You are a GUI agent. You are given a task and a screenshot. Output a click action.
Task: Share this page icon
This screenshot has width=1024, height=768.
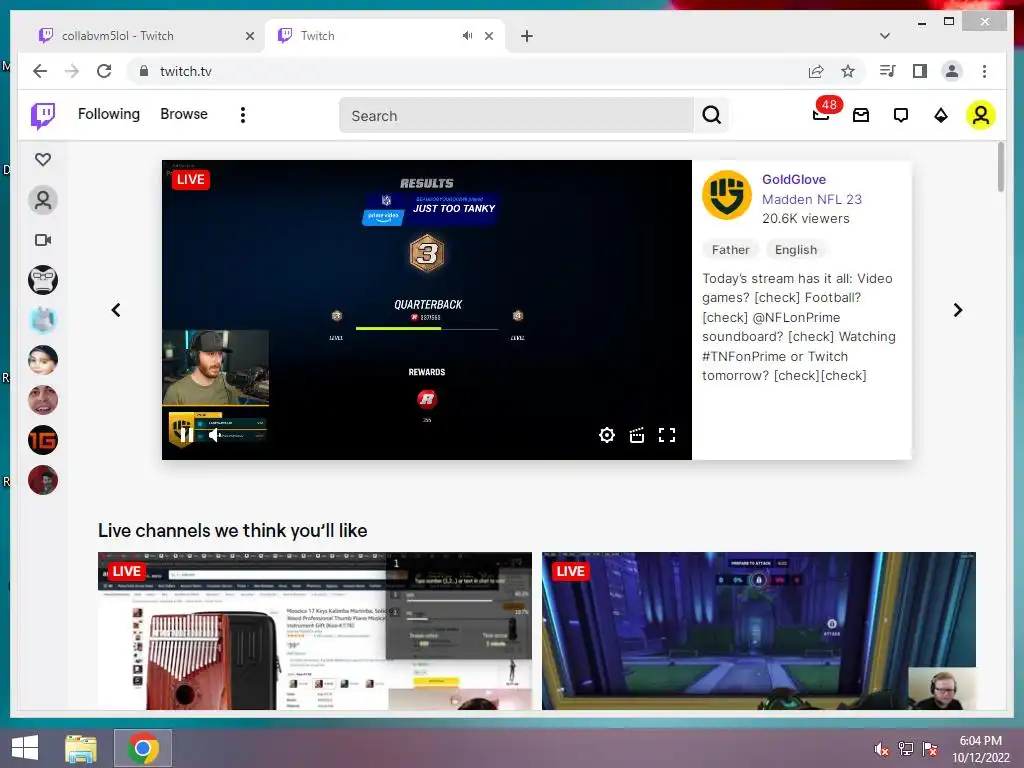click(x=816, y=71)
